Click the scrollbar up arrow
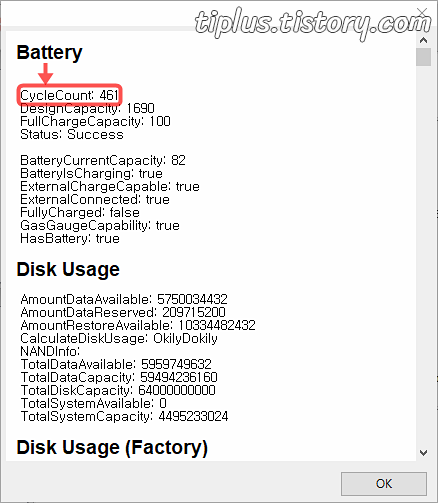 click(423, 41)
